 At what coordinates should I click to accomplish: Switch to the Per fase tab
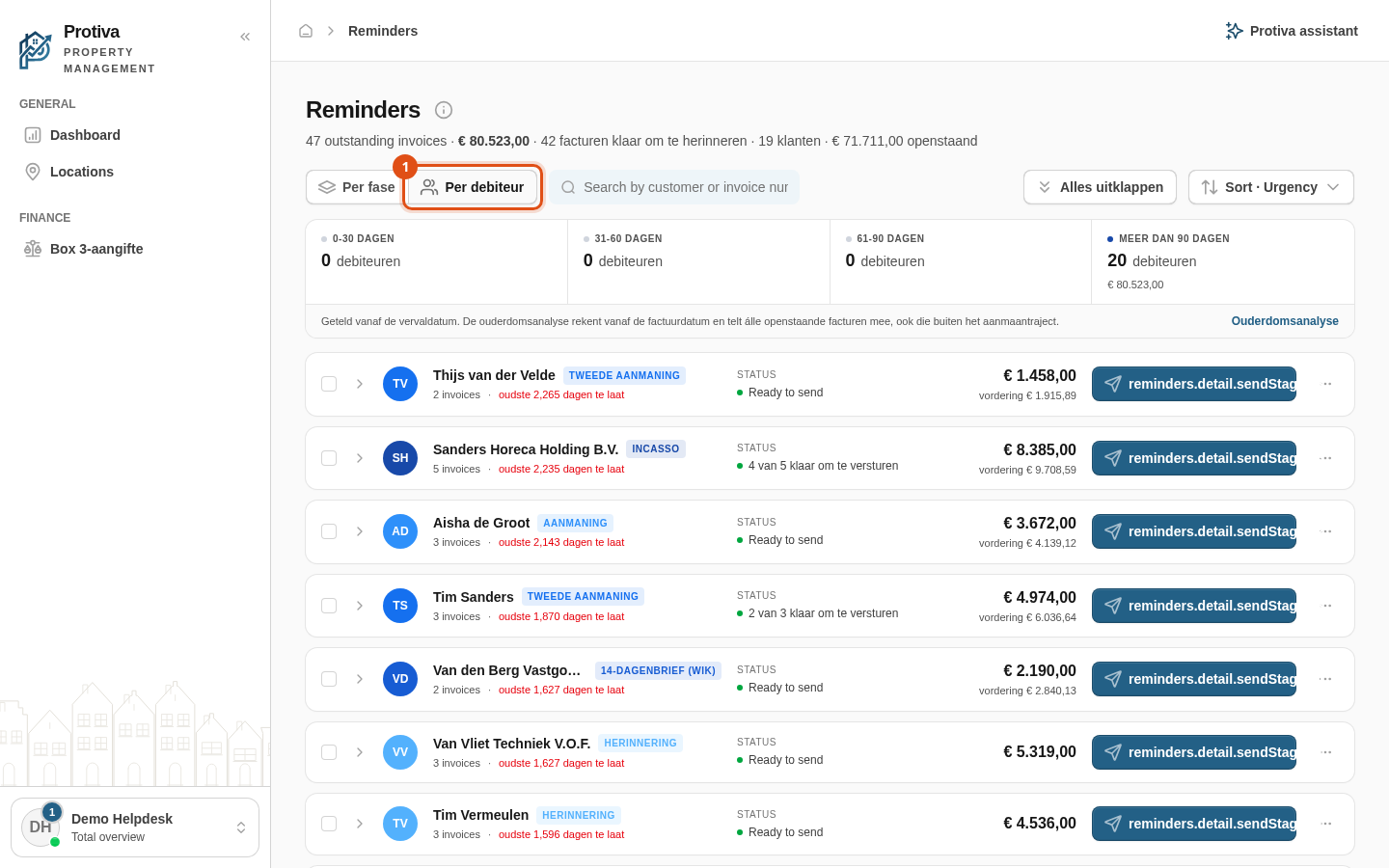tap(356, 187)
